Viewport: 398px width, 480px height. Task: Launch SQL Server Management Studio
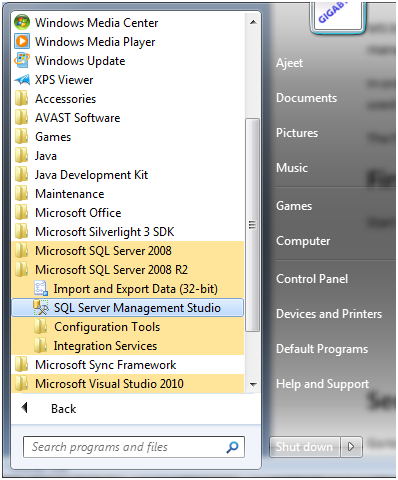(128, 307)
